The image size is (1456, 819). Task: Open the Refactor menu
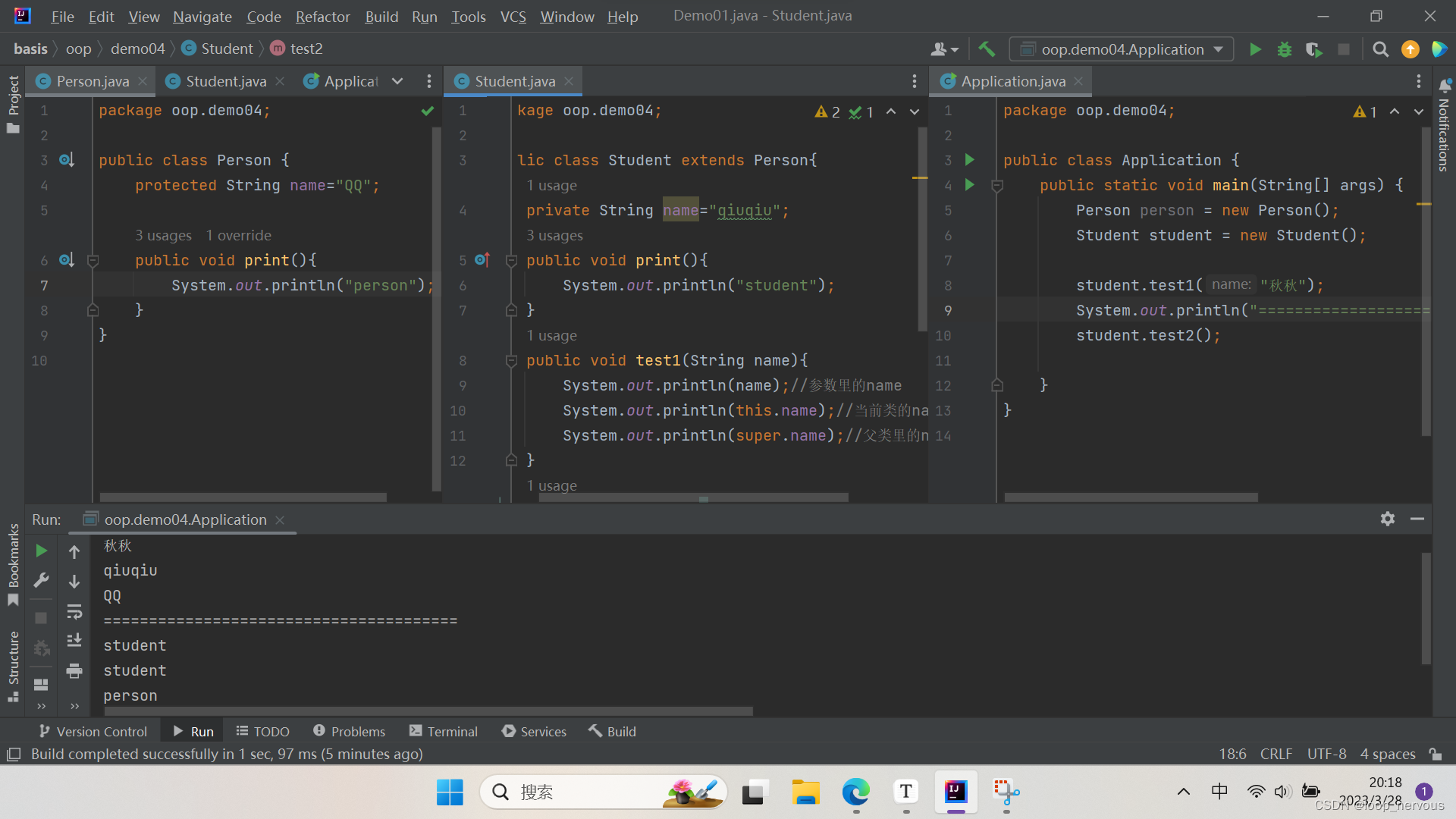[x=322, y=16]
